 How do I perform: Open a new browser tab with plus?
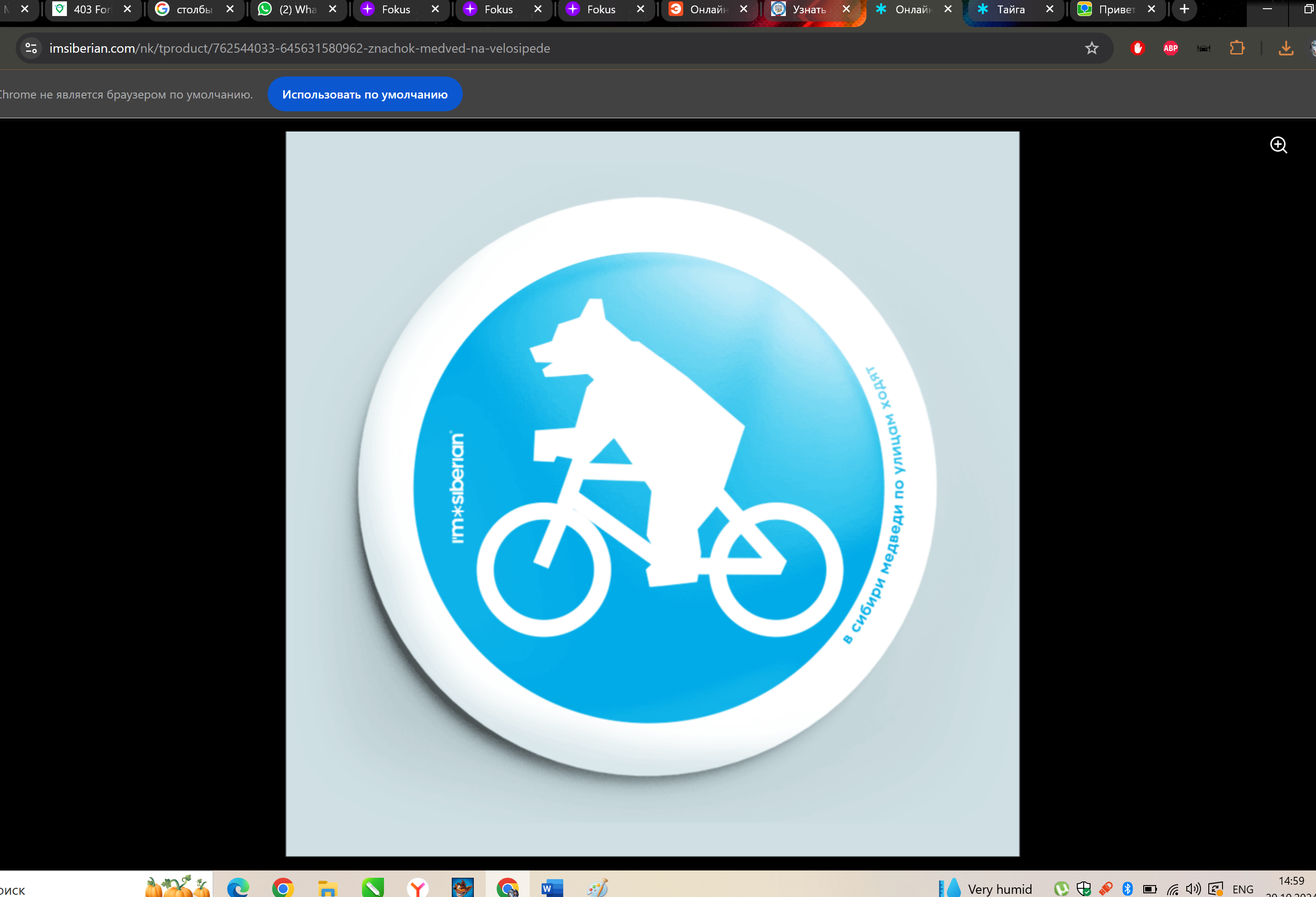click(x=1184, y=9)
